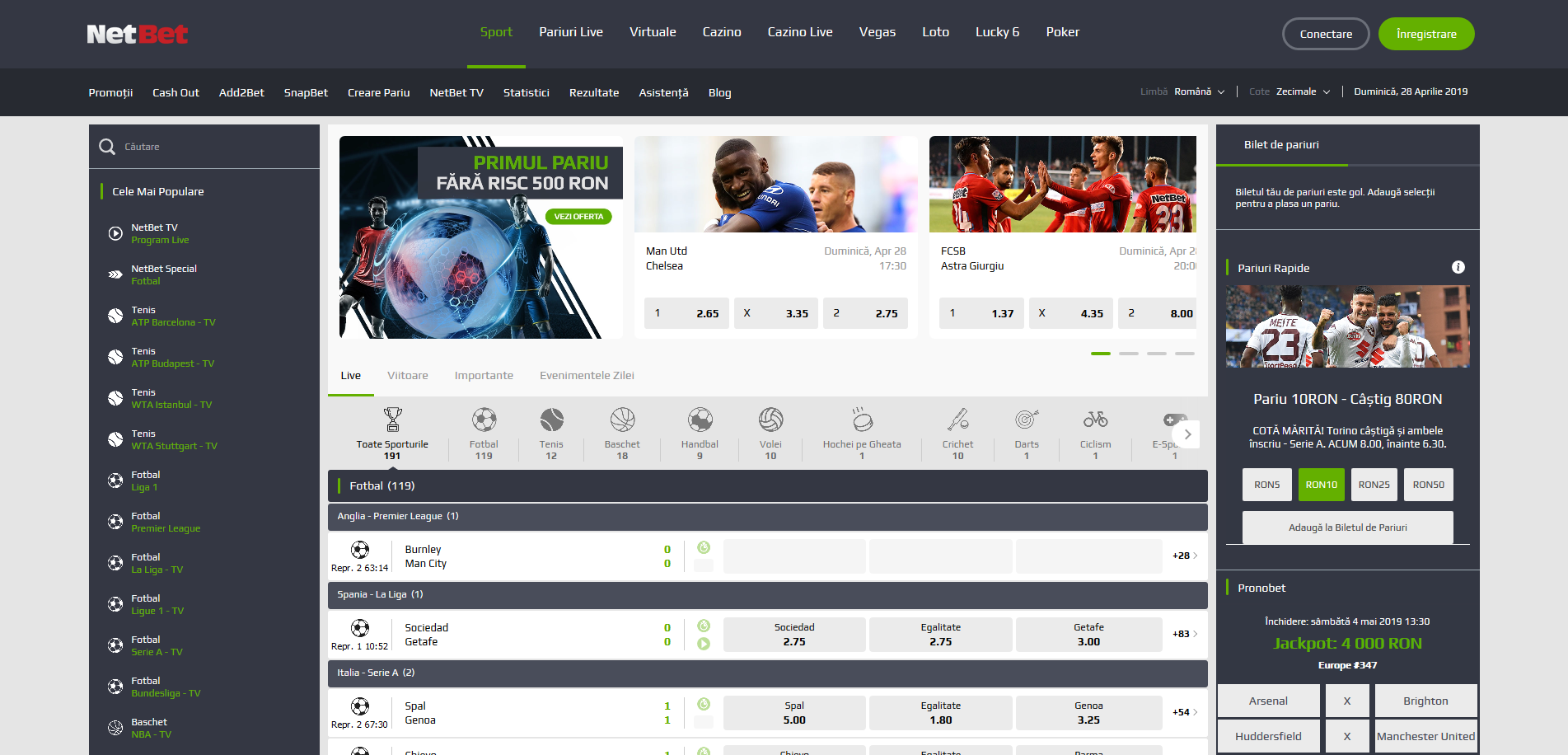Expand +83 markets for Sociedad Getafe

click(1185, 634)
